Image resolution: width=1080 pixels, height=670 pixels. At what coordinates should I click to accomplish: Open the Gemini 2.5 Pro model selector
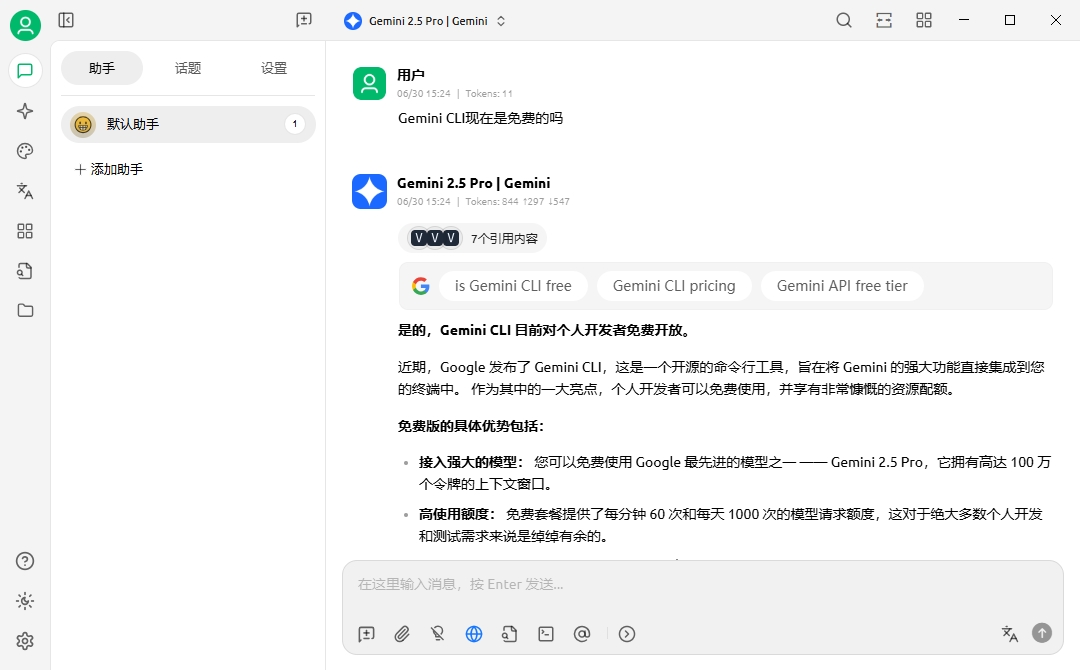click(x=425, y=21)
